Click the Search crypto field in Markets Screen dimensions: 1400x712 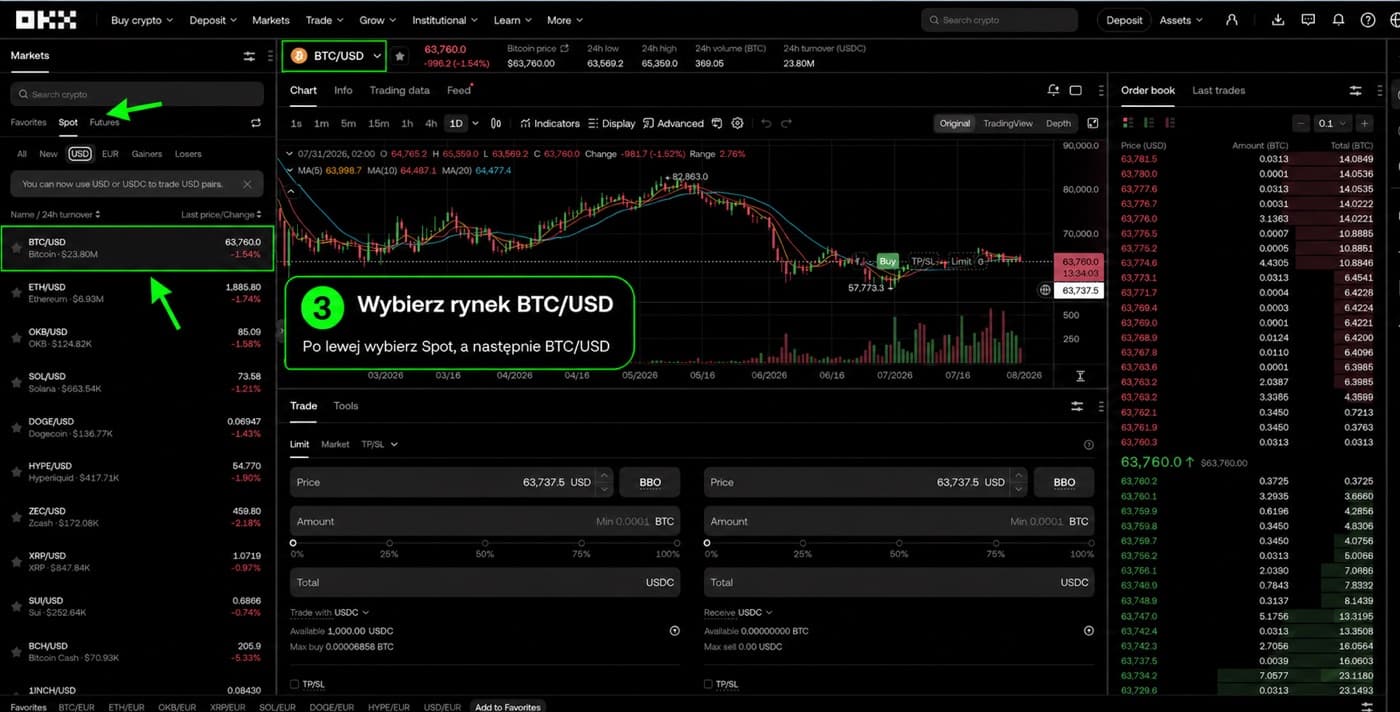(x=137, y=94)
